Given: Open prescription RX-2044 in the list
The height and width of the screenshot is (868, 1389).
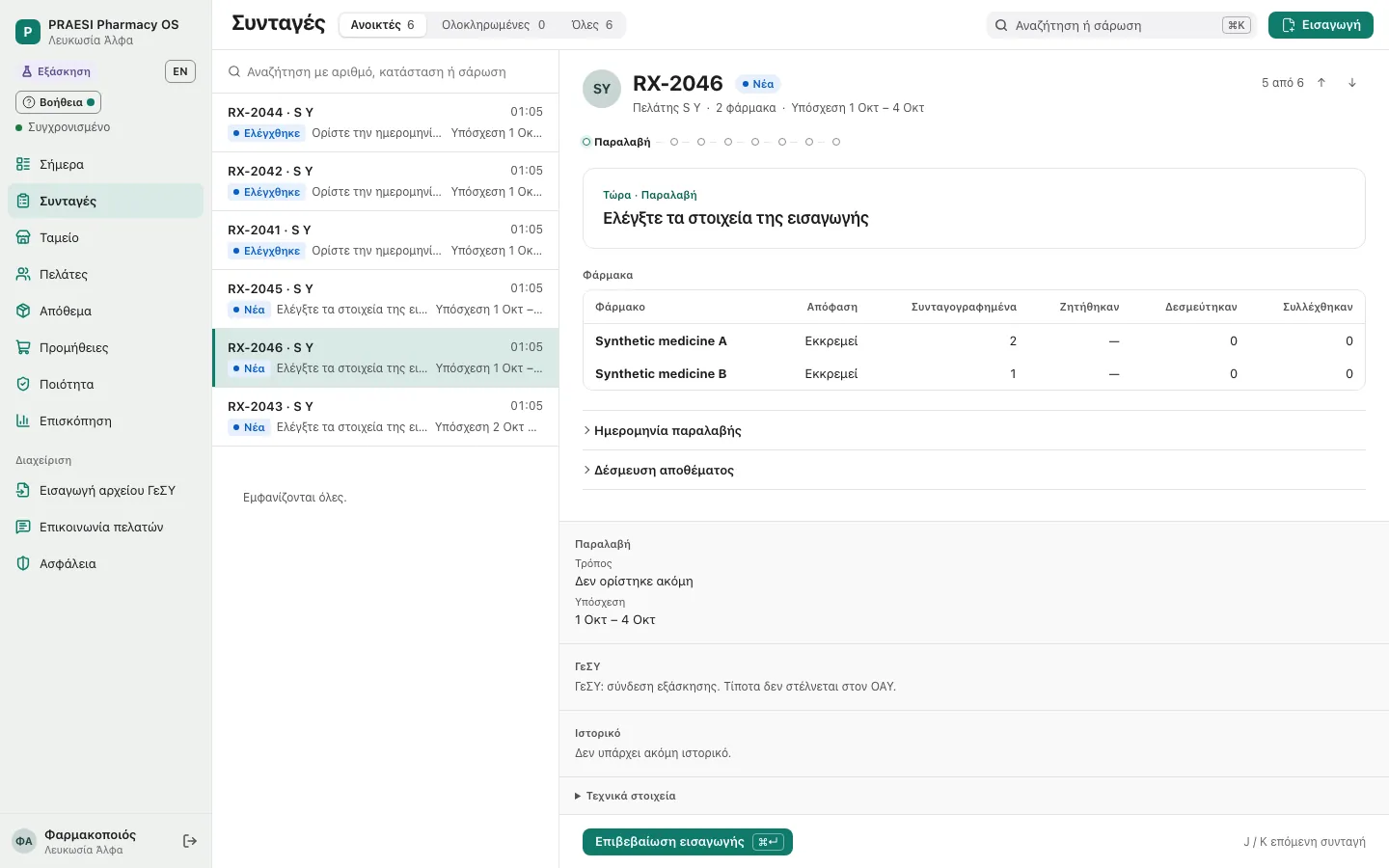Looking at the screenshot, I should [x=386, y=122].
